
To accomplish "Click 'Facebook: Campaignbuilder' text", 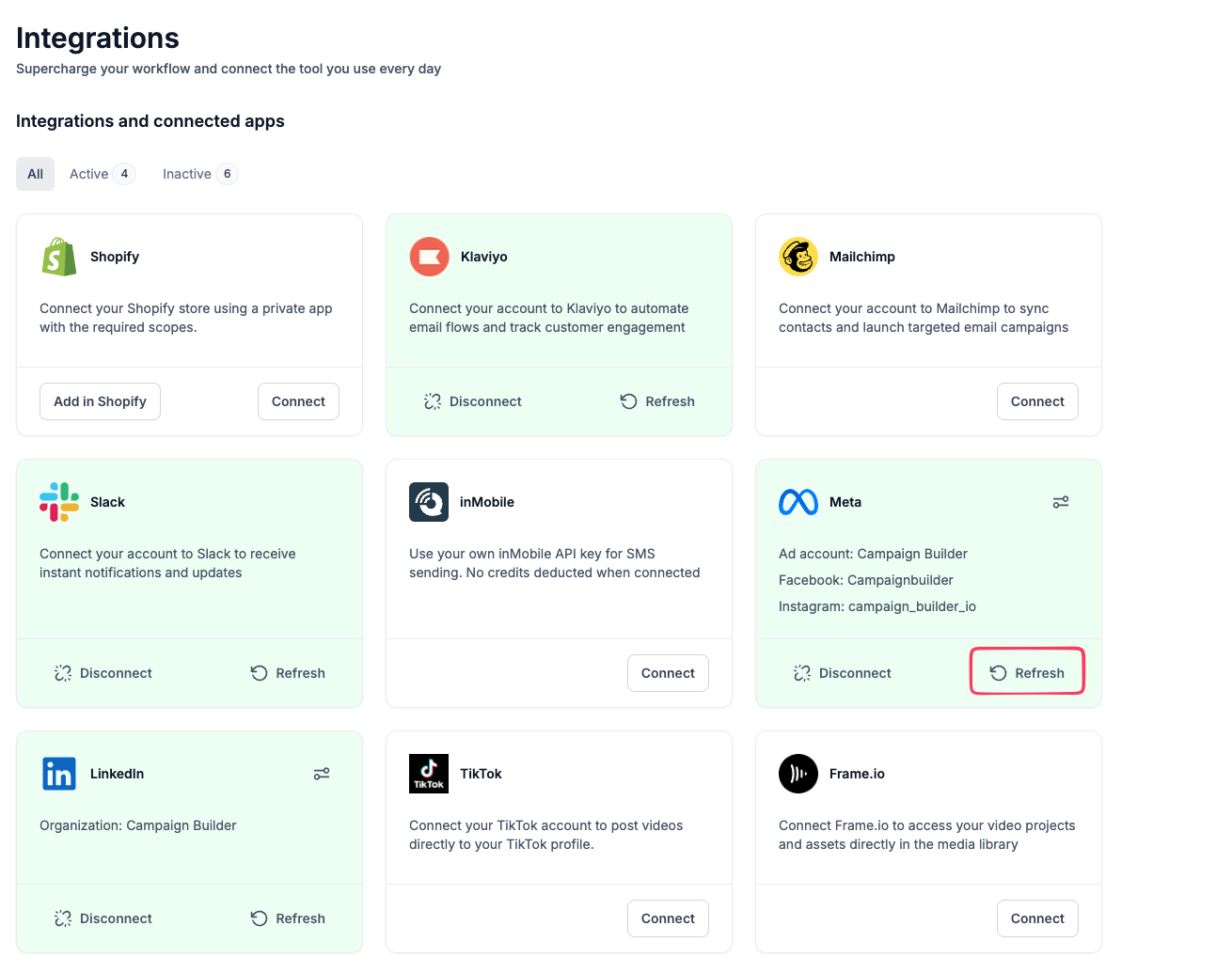I will click(866, 580).
